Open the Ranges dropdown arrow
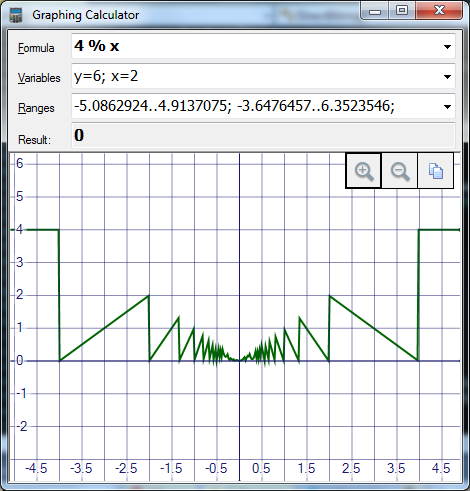The image size is (470, 491). pos(447,107)
